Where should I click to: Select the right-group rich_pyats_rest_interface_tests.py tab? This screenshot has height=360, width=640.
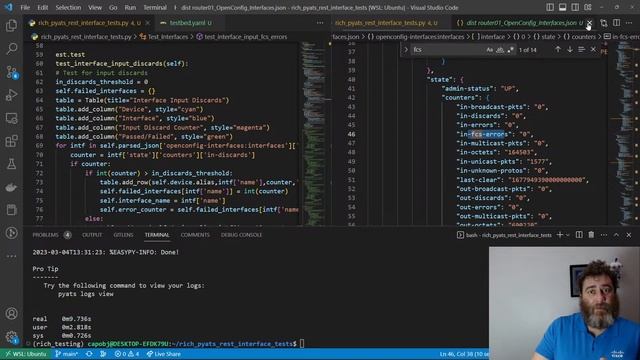pyautogui.click(x=386, y=23)
